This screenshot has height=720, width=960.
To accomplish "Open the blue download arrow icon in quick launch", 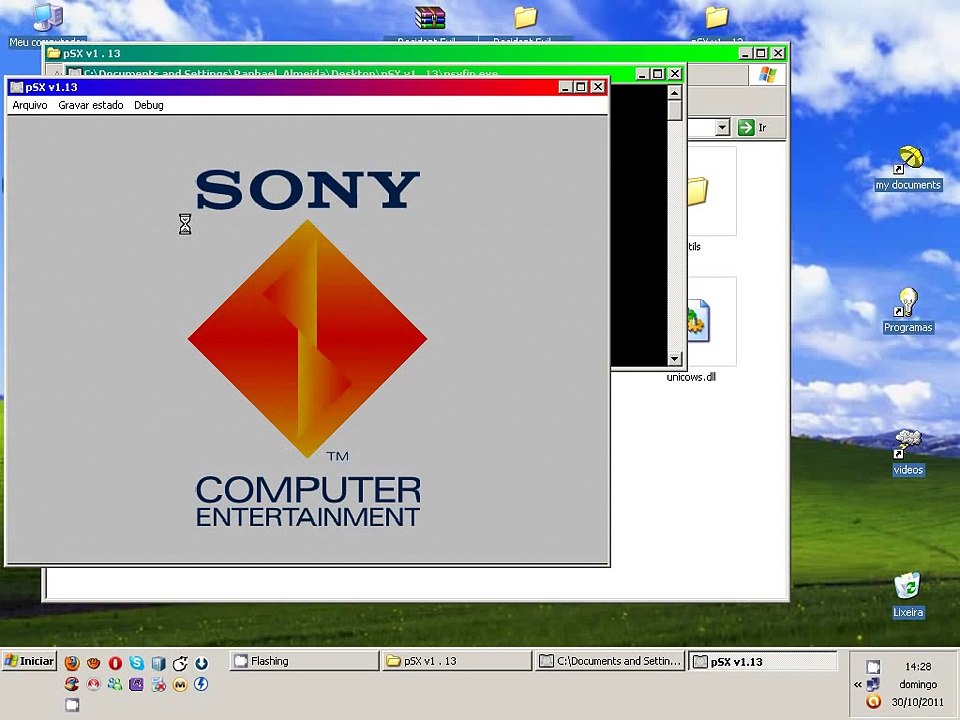I will pyautogui.click(x=201, y=663).
